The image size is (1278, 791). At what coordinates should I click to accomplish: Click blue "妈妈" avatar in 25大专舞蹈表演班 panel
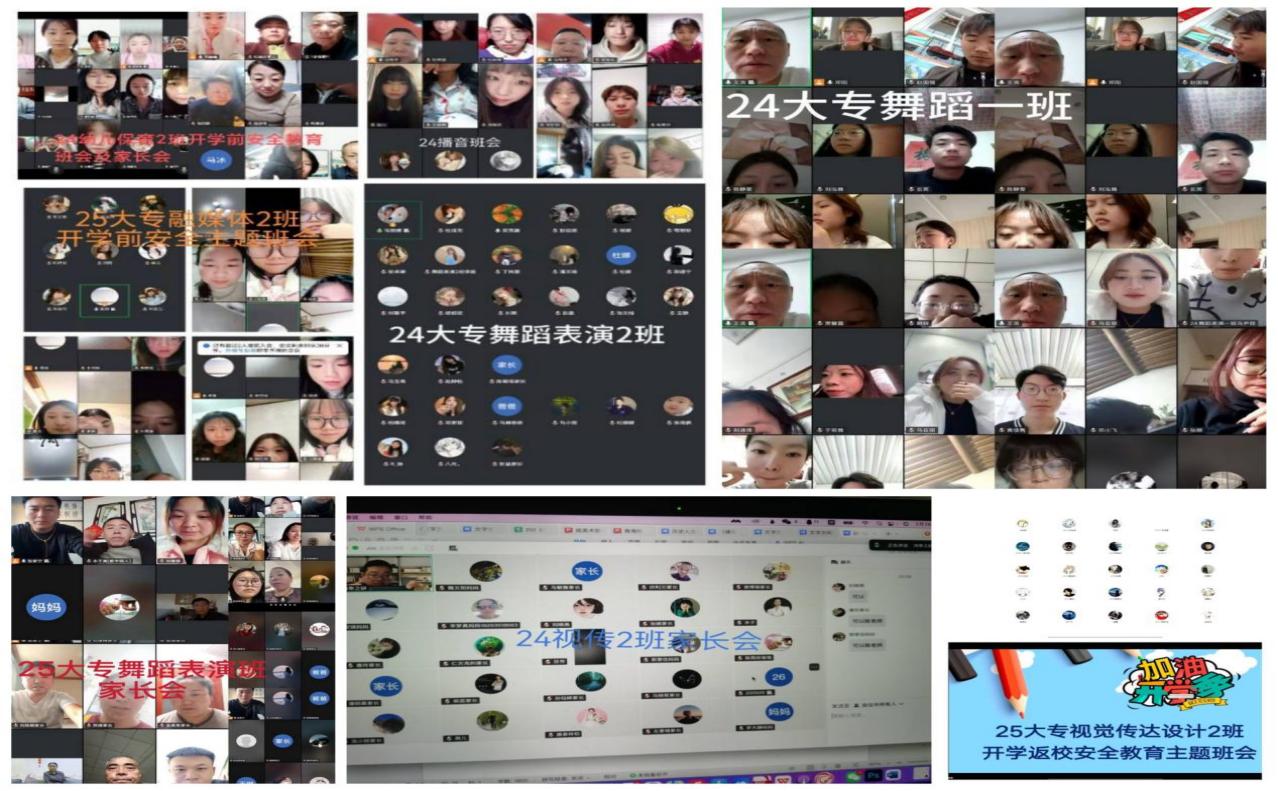pos(40,608)
